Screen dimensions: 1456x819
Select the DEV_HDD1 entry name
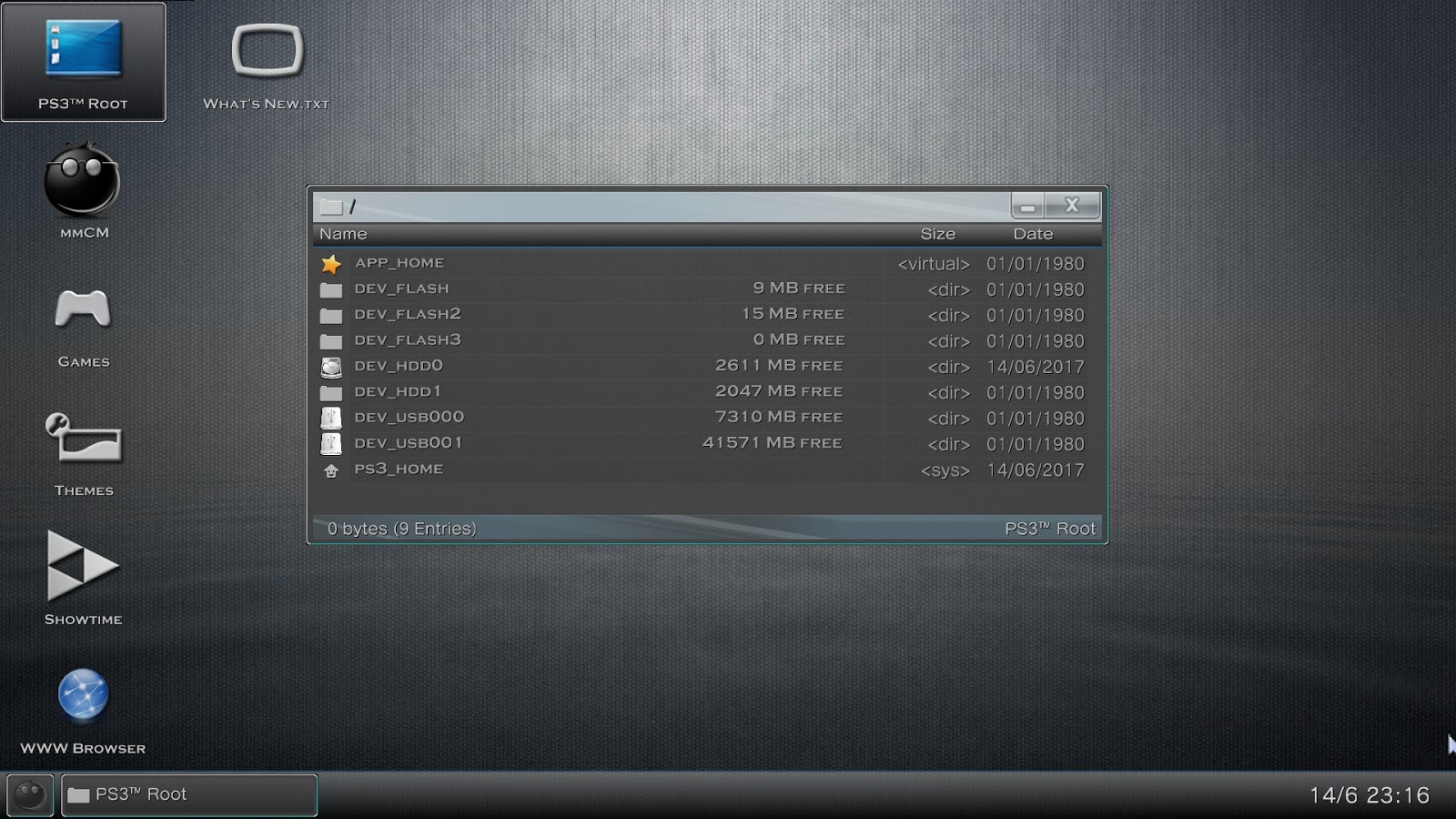tap(398, 391)
